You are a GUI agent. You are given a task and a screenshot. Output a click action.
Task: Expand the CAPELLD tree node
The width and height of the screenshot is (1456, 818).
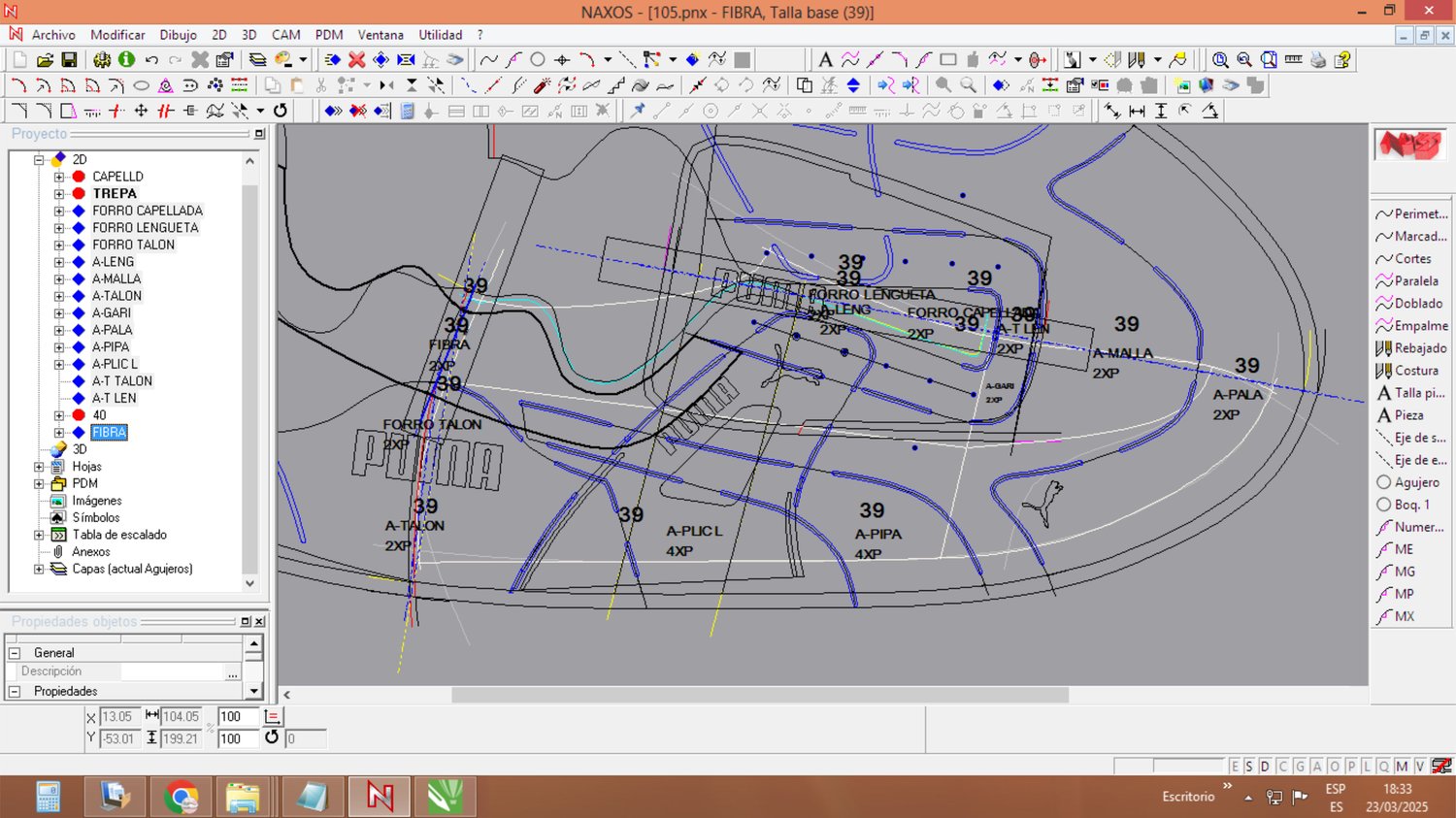pyautogui.click(x=59, y=177)
